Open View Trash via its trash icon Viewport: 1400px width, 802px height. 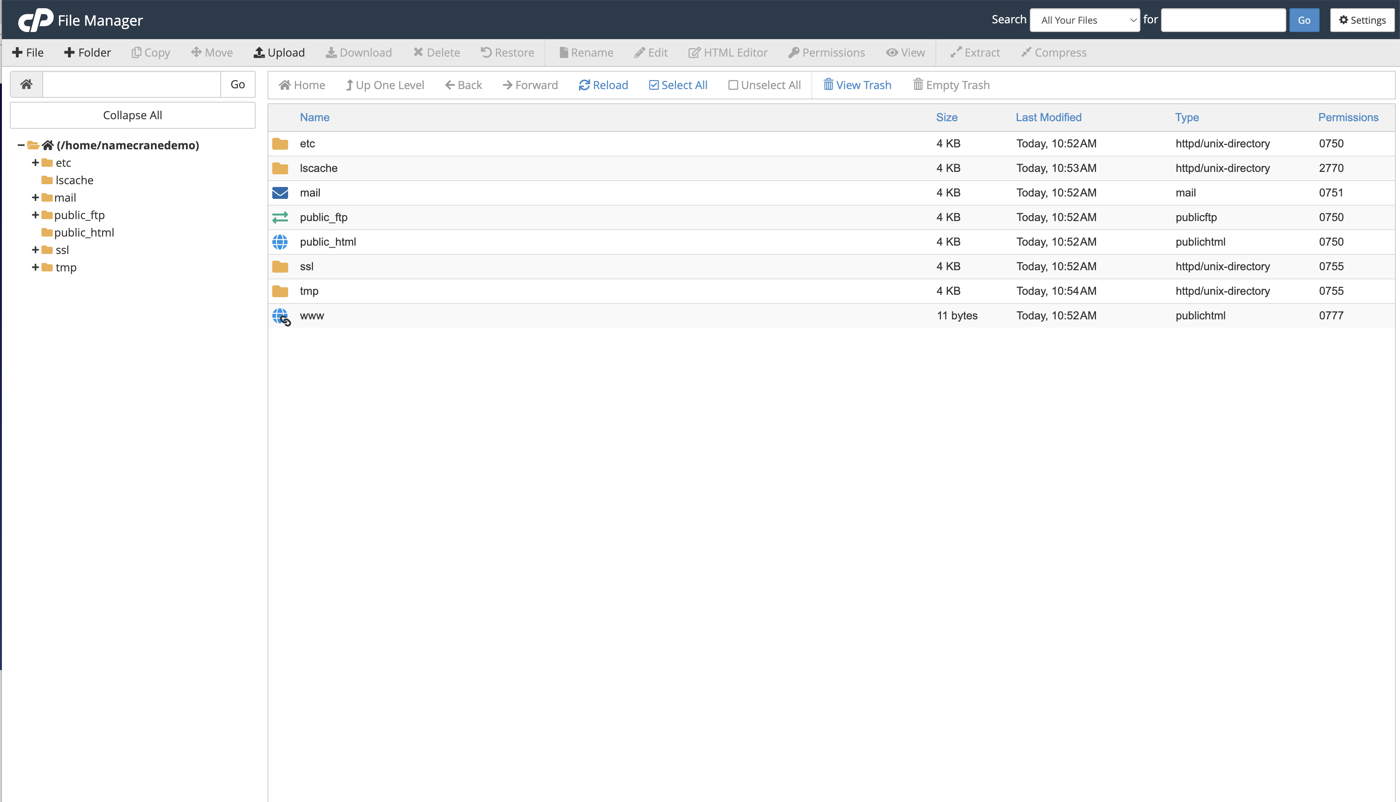[x=828, y=85]
